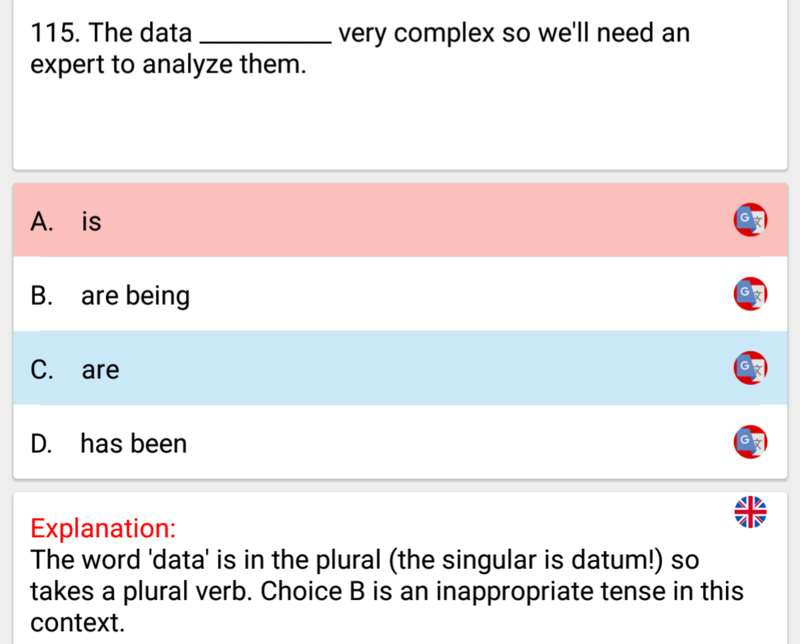This screenshot has height=644, width=800.
Task: Click the UK flag language icon
Action: point(751,512)
